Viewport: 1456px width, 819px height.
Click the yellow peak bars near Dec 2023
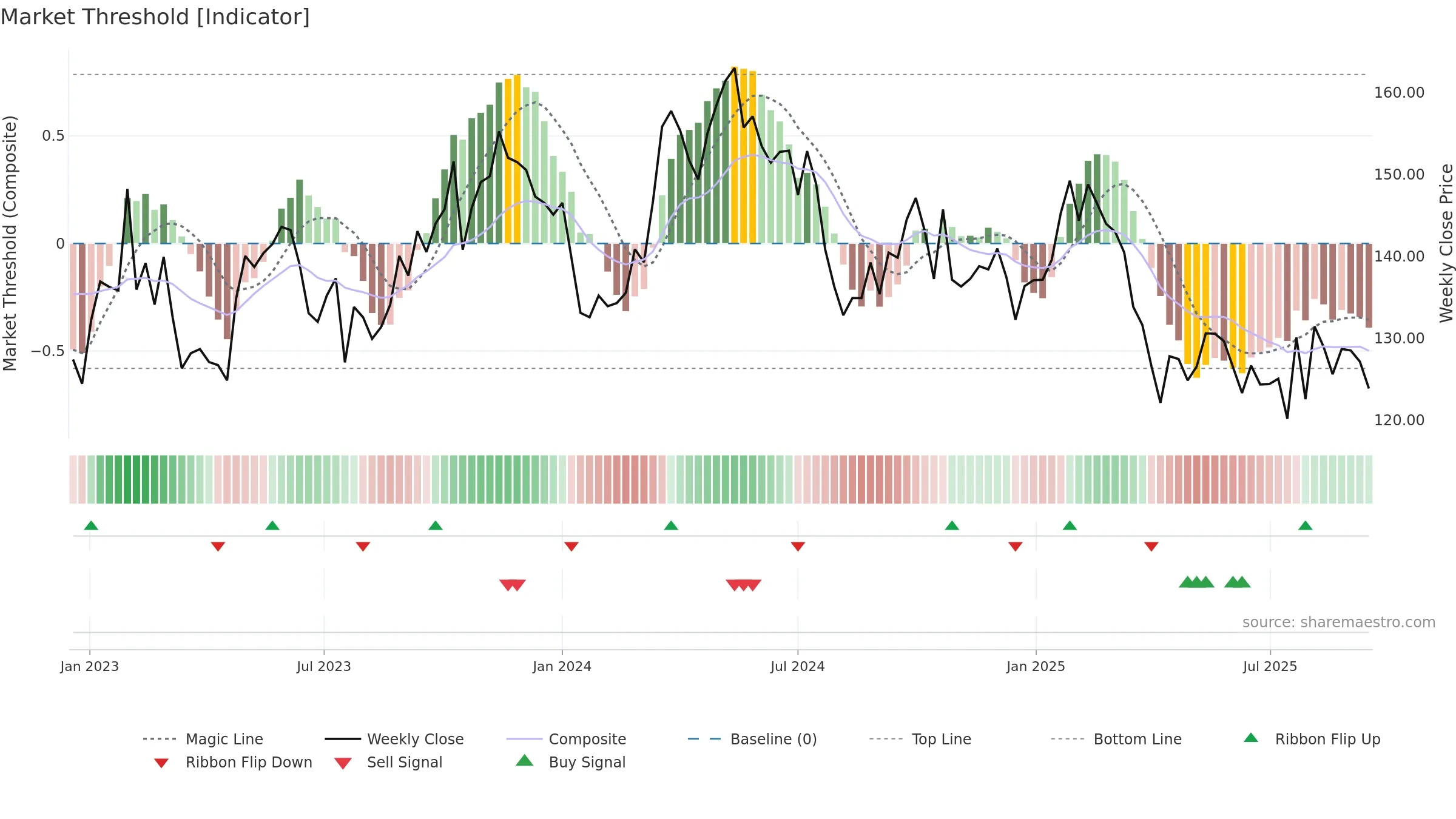pos(513,159)
